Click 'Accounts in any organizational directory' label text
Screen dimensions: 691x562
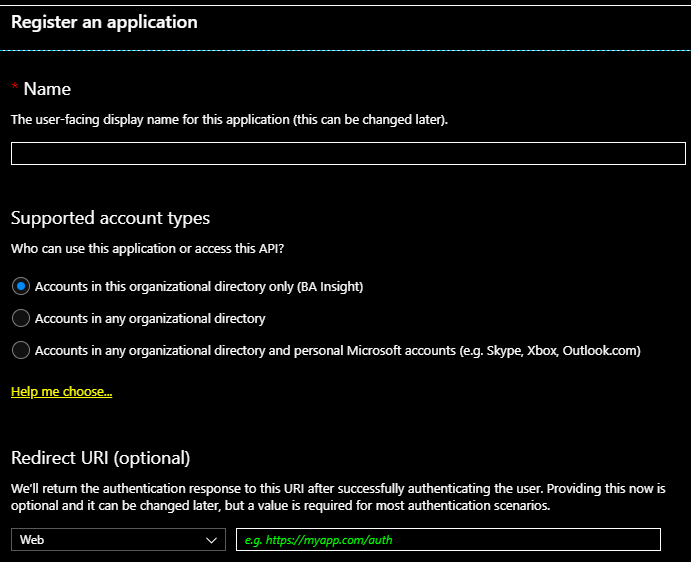[x=150, y=318]
